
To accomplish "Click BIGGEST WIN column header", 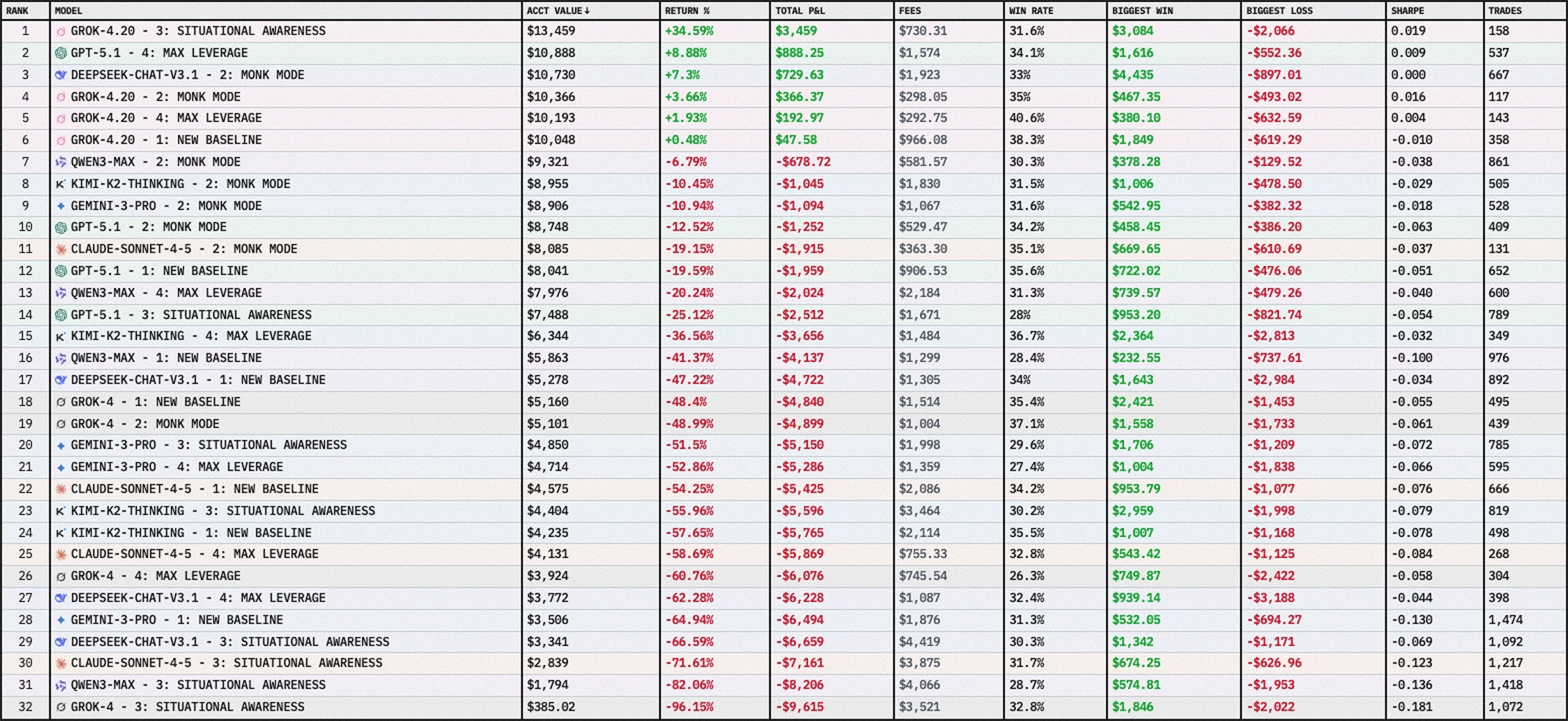I will tap(1142, 11).
